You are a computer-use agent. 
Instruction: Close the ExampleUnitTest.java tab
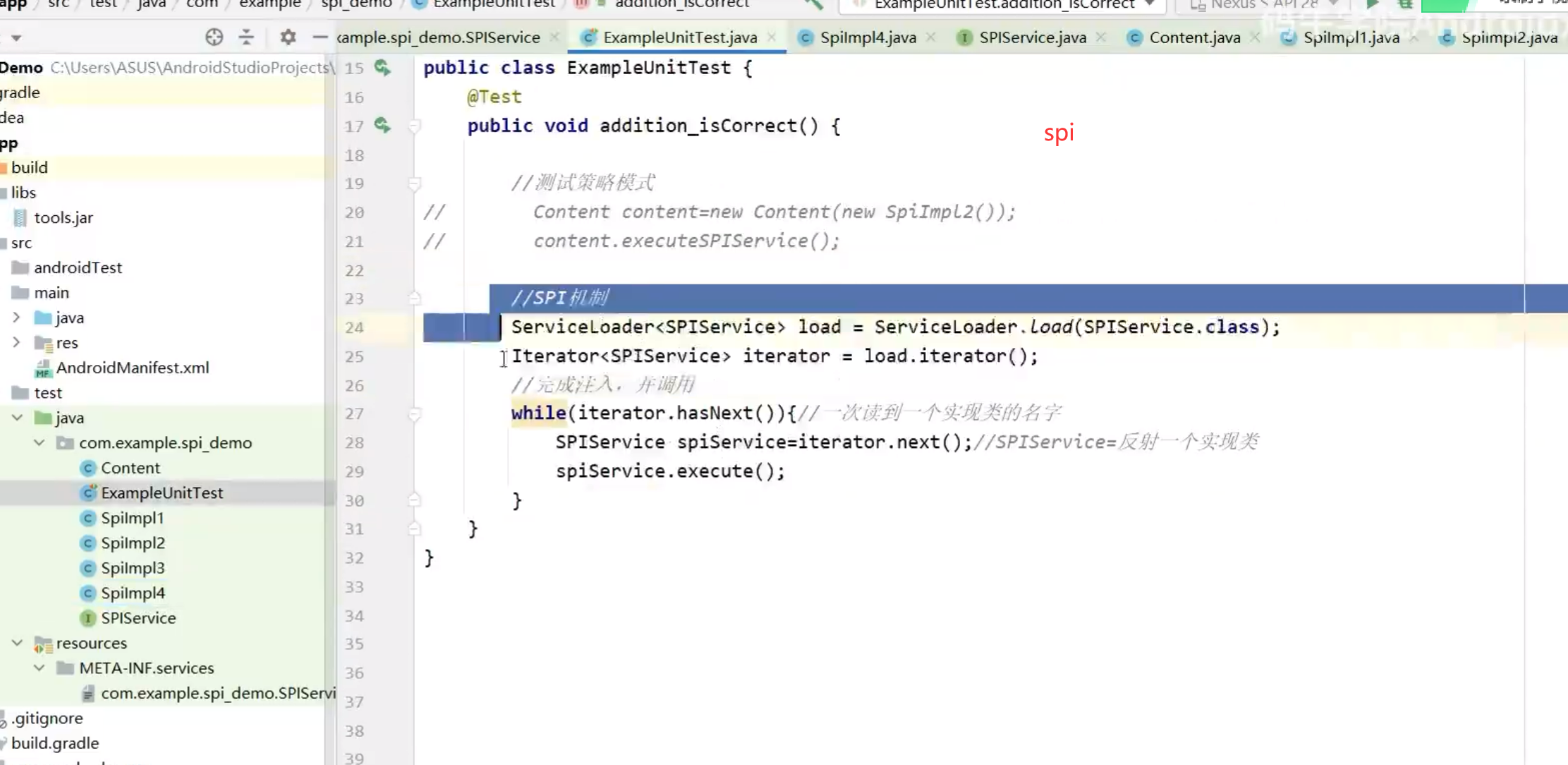pyautogui.click(x=772, y=37)
